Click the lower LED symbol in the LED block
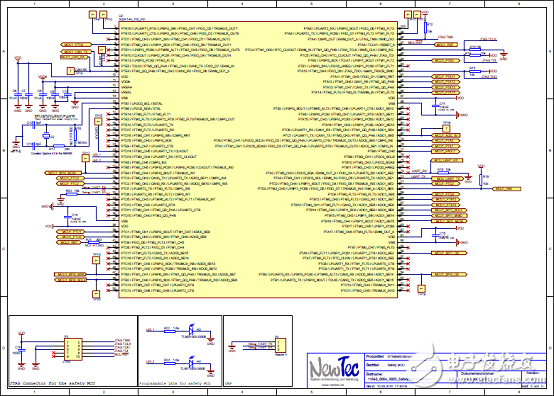The image size is (554, 396). [x=192, y=362]
